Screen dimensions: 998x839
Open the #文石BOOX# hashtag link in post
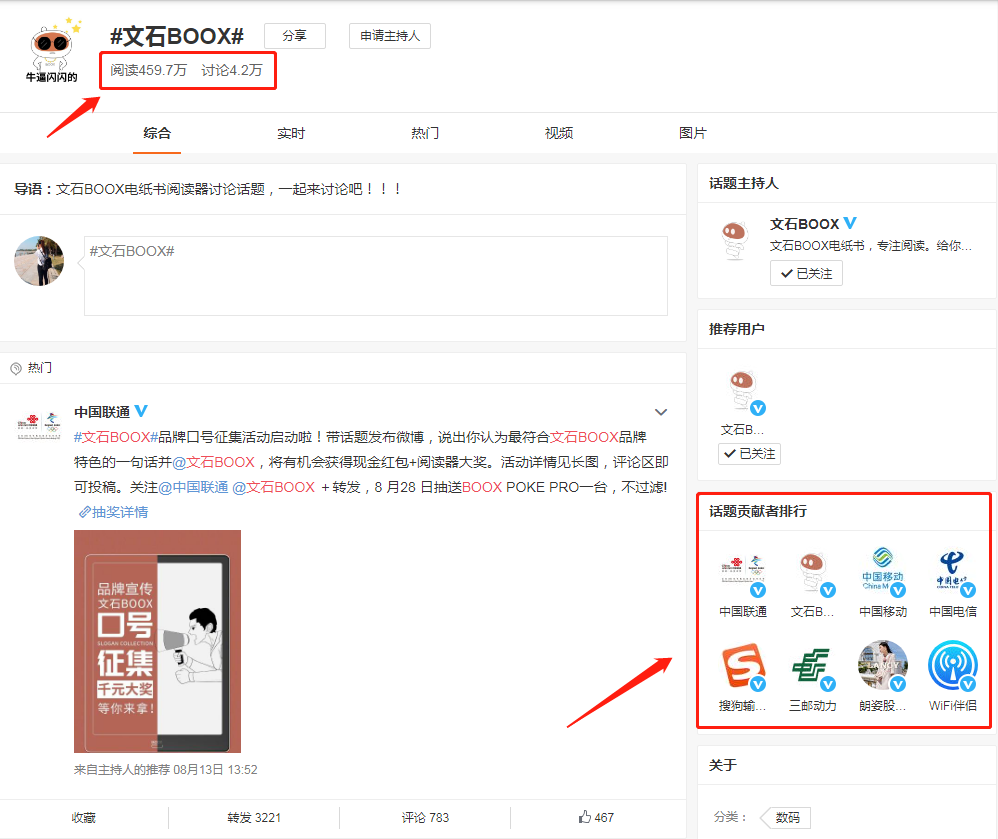tap(116, 437)
